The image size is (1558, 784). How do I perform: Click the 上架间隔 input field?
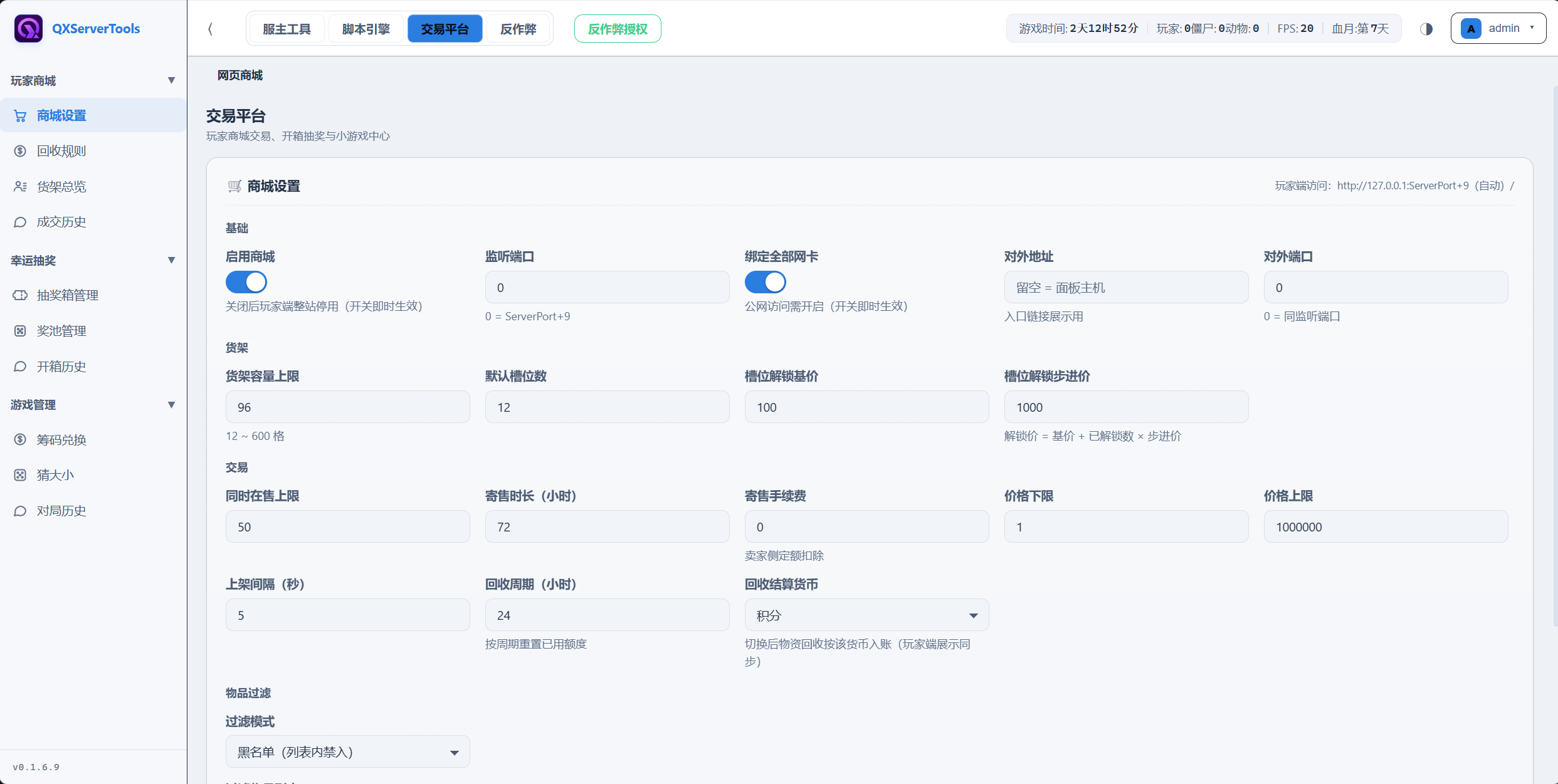pos(347,615)
